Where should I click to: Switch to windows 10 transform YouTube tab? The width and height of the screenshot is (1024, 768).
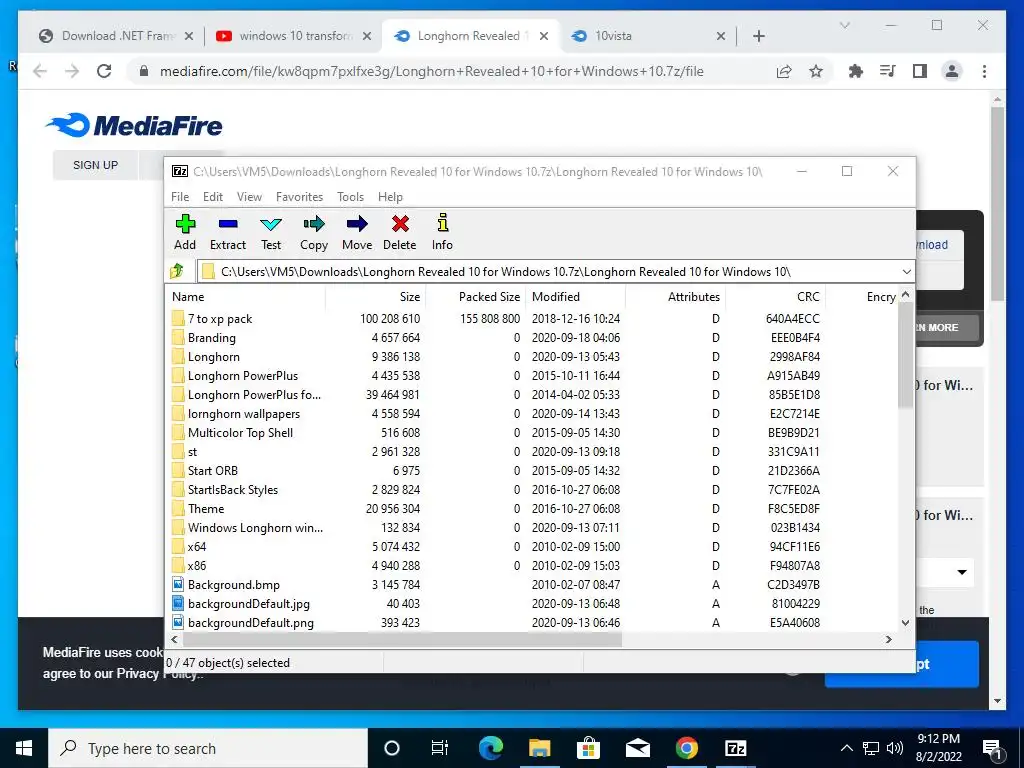tap(294, 36)
